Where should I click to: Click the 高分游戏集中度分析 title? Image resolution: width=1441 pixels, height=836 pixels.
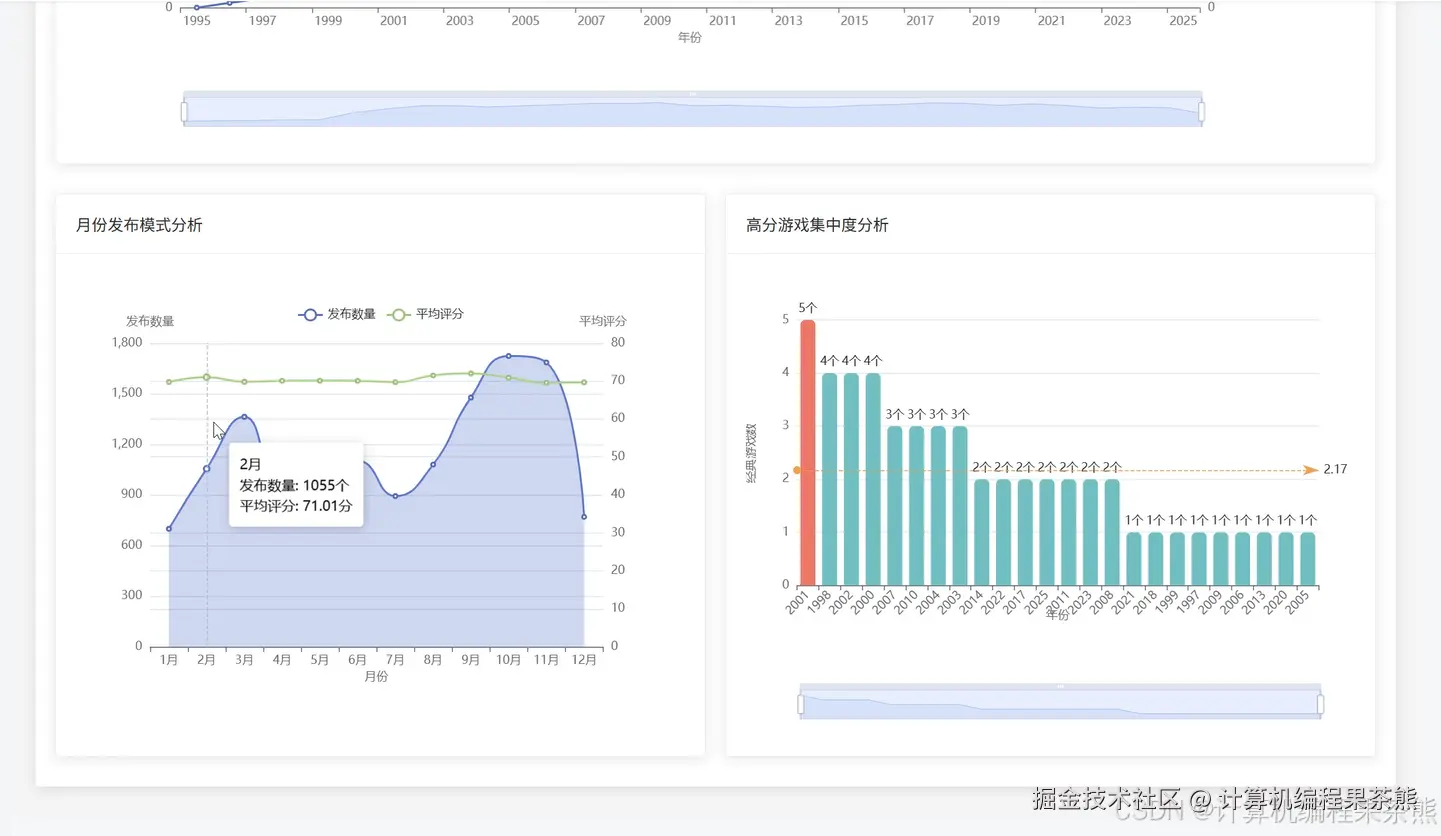pyautogui.click(x=817, y=225)
